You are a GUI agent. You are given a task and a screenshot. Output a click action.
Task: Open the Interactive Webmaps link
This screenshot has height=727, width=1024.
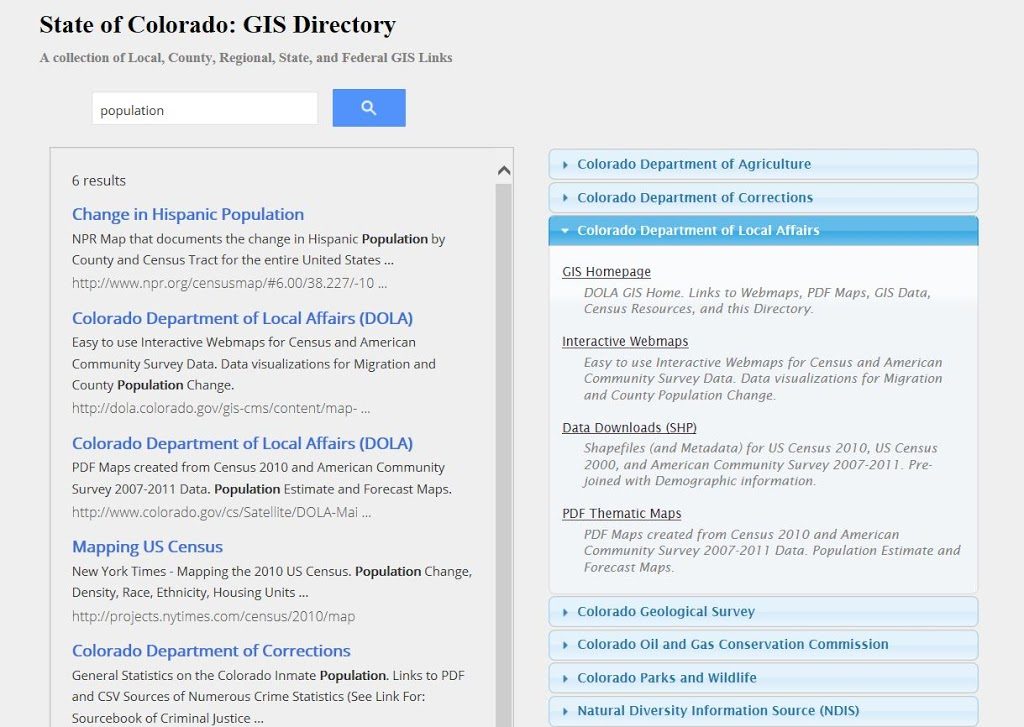(x=625, y=342)
